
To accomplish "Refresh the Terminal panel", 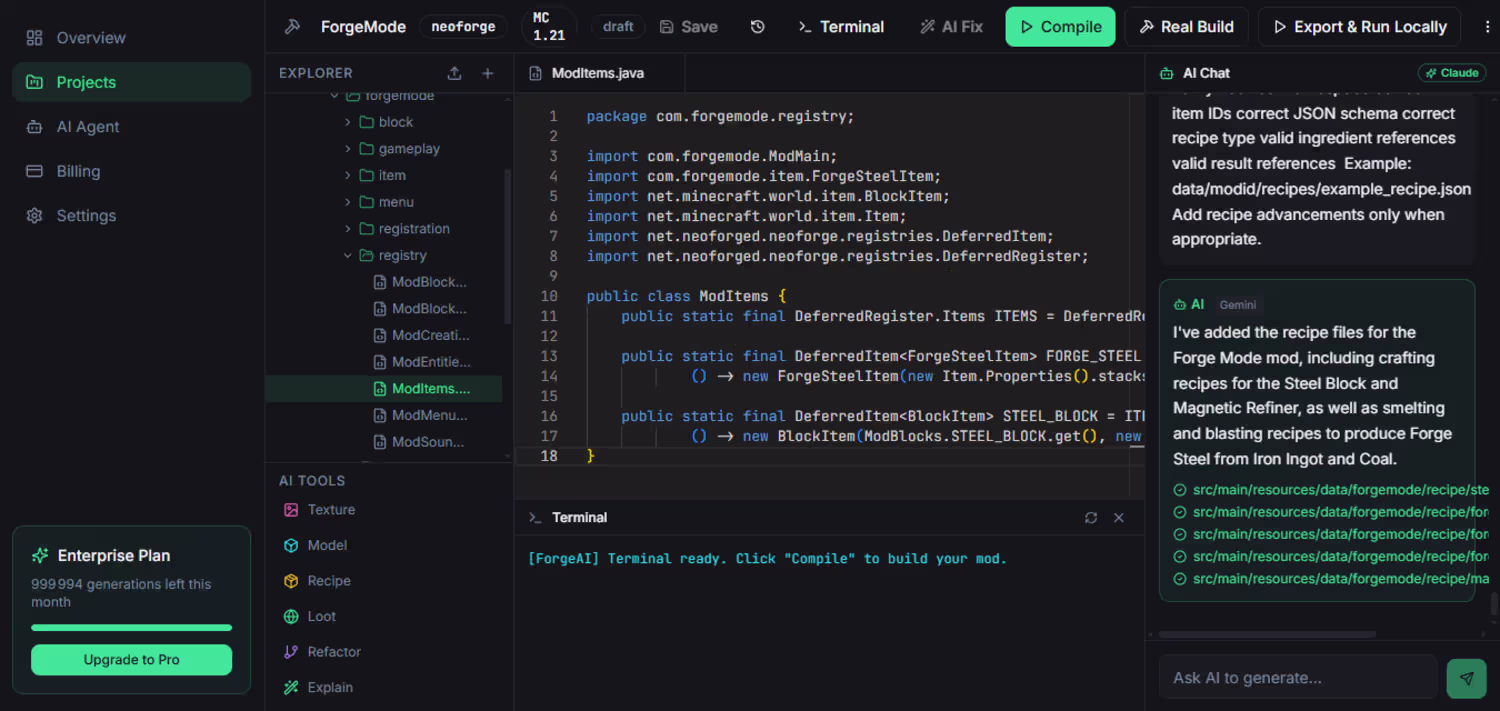I will pyautogui.click(x=1091, y=517).
